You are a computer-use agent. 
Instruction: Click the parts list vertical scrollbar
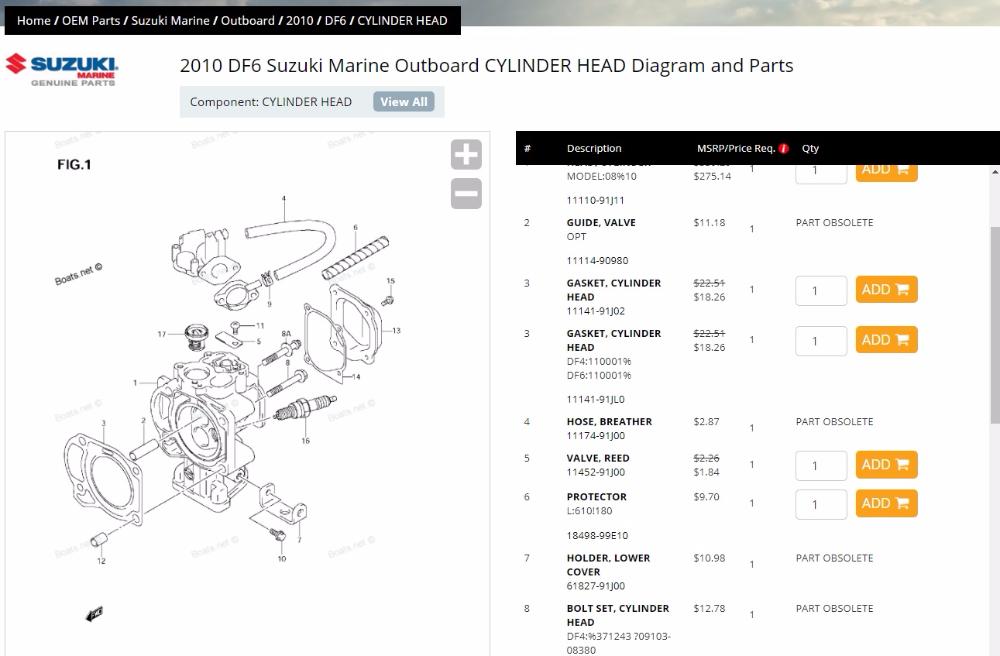coord(994,320)
